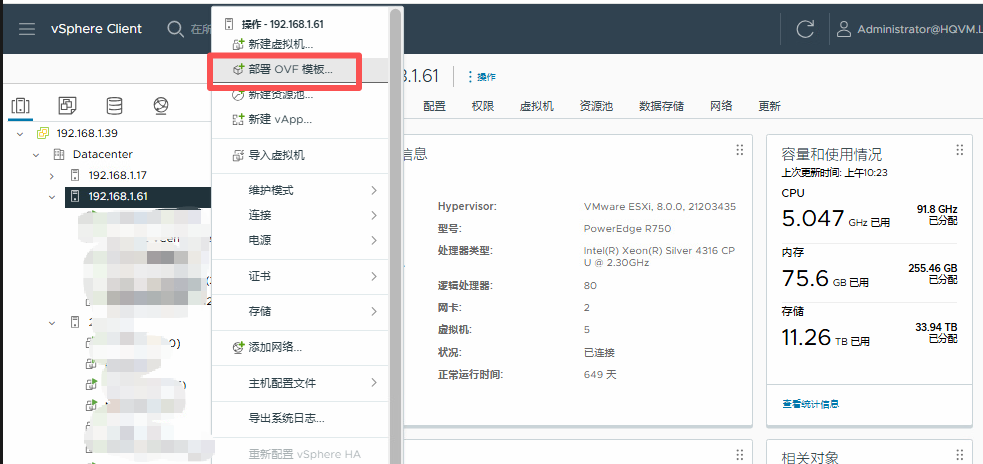Click the New Virtual Machine icon in menu

coord(238,44)
